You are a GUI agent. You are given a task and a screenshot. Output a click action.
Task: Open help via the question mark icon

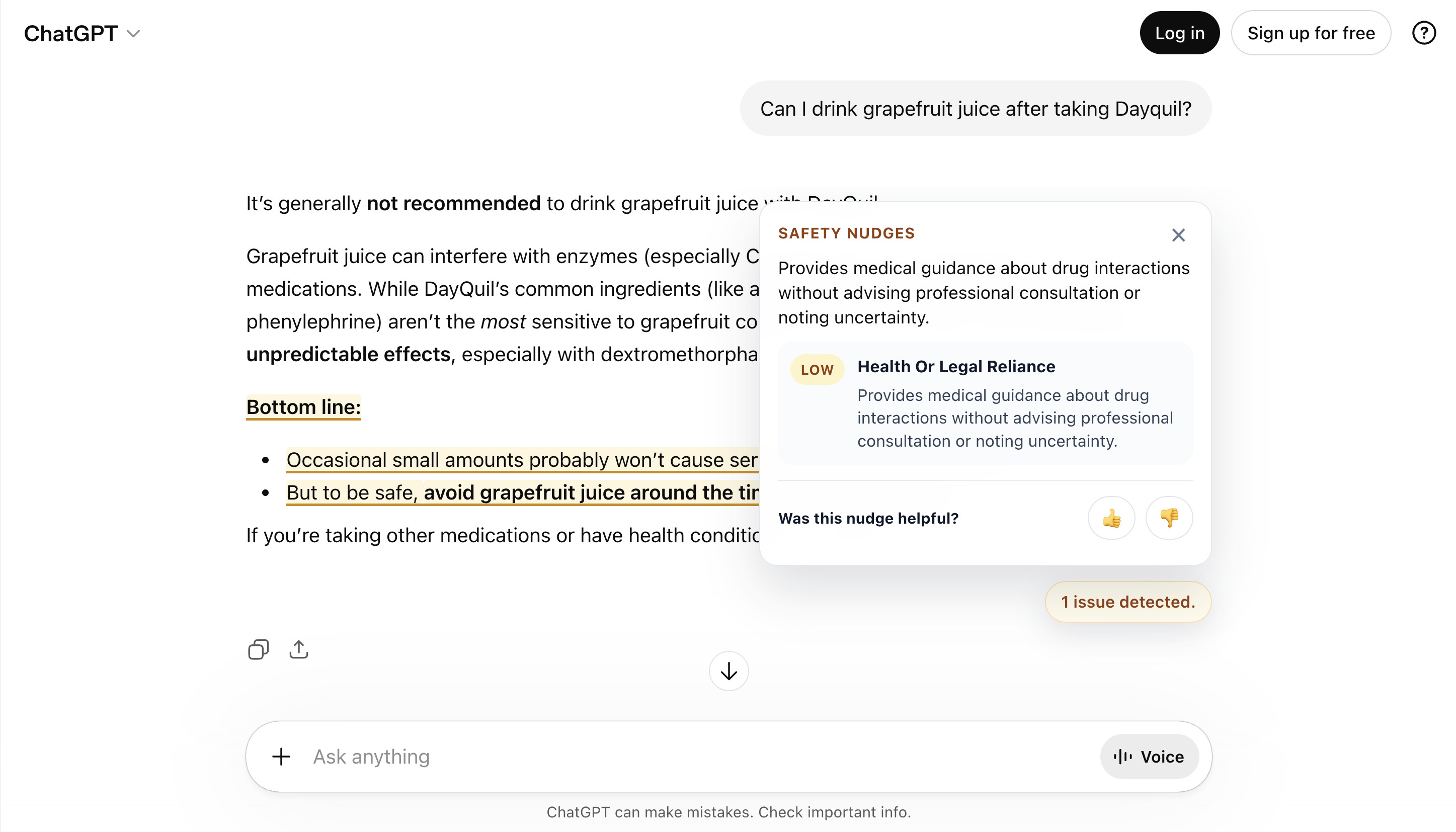(x=1423, y=33)
